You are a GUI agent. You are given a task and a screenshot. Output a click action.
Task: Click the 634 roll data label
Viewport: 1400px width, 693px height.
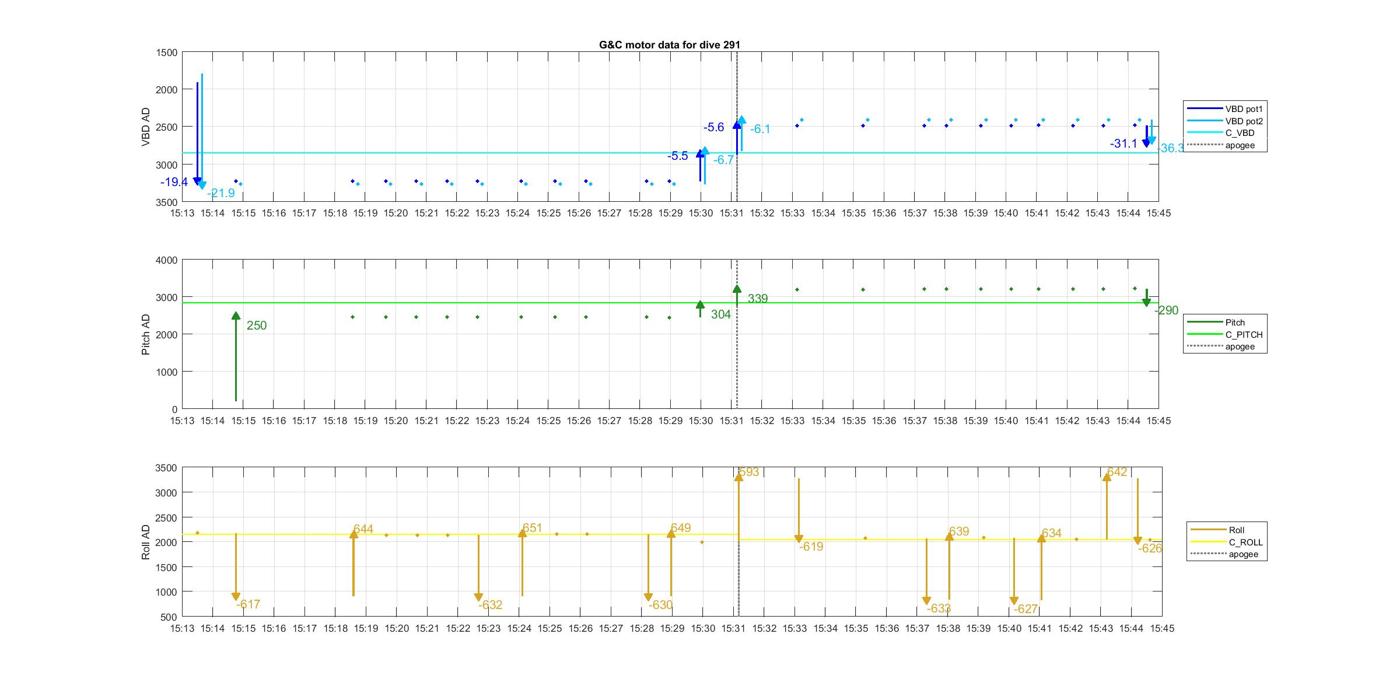1051,534
